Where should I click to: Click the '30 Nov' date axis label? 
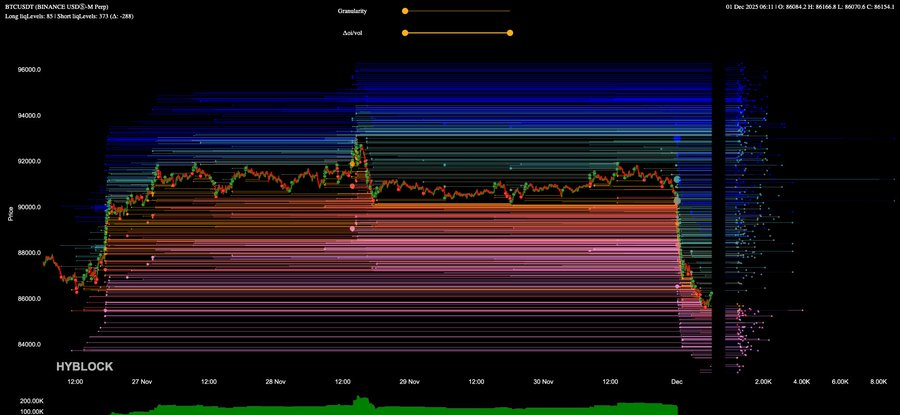pyautogui.click(x=543, y=381)
